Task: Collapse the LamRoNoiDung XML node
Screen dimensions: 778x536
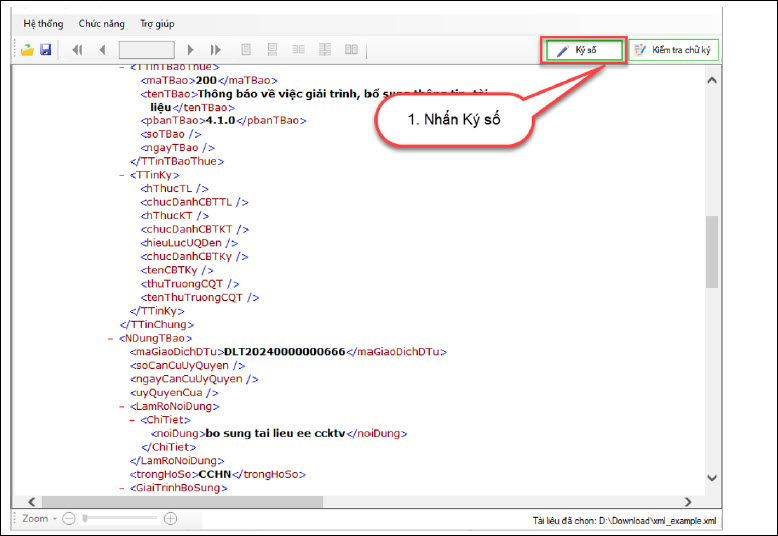Action: [121, 406]
